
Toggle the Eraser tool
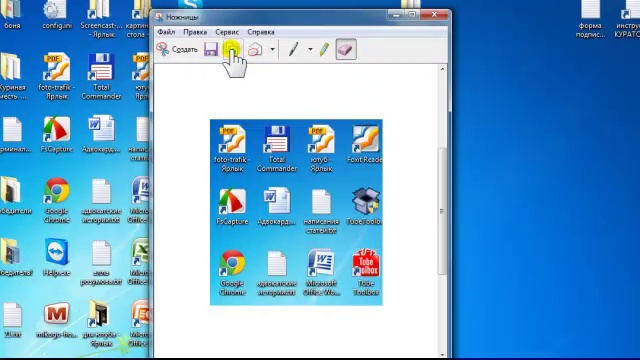point(346,49)
